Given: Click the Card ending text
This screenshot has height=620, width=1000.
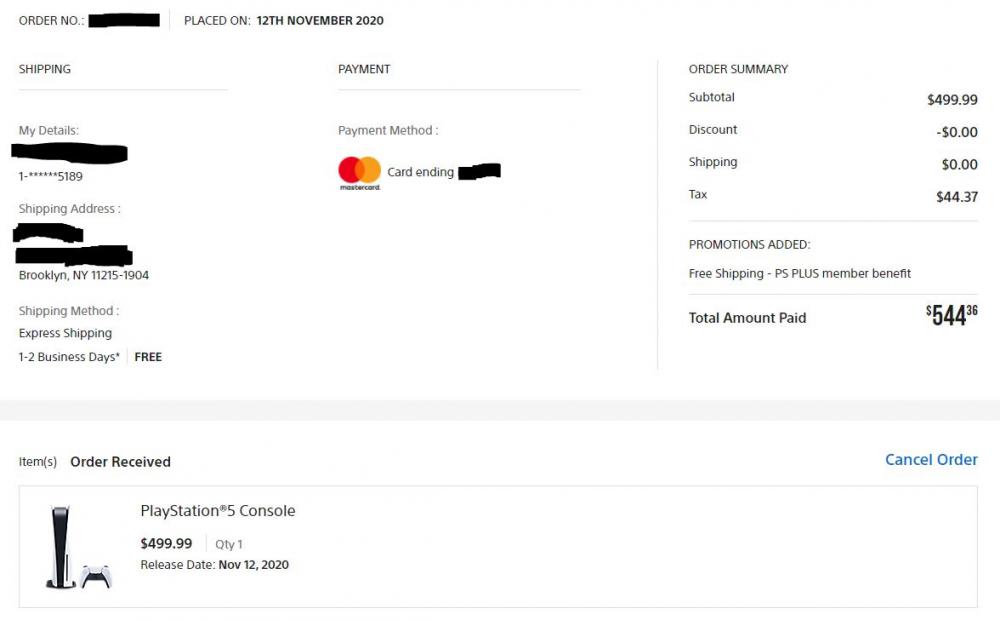Looking at the screenshot, I should [x=420, y=172].
